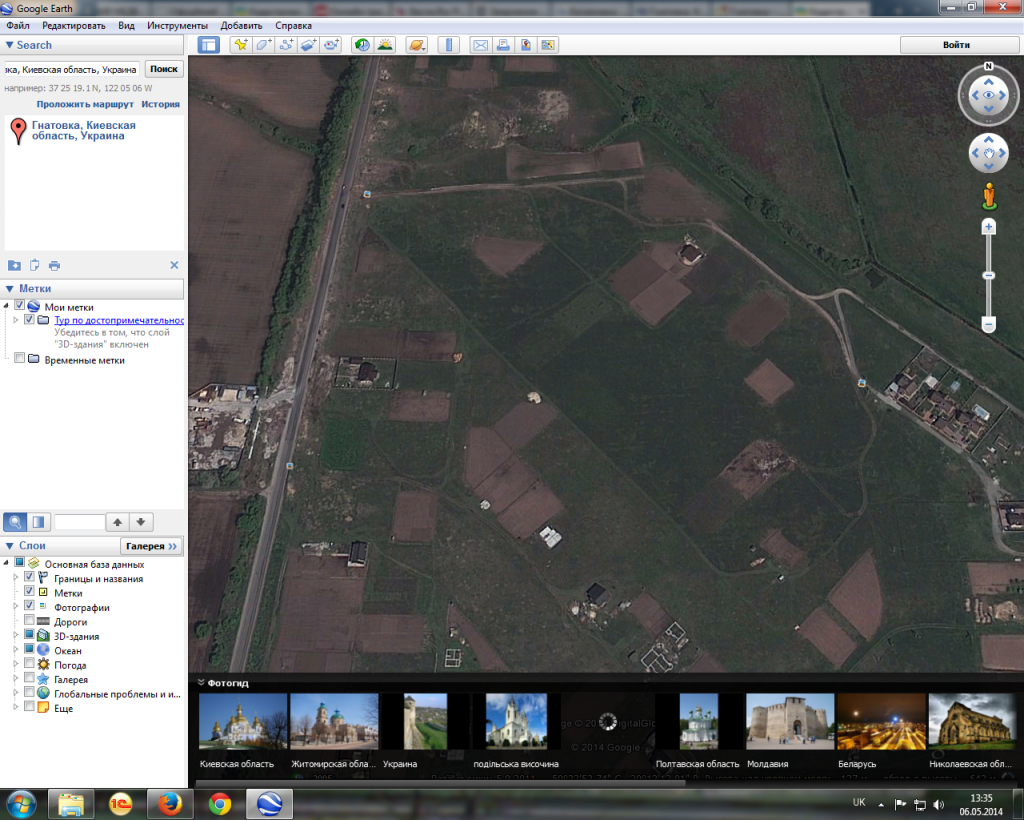The height and width of the screenshot is (820, 1024).
Task: Click the Email envelope toolbar icon
Action: point(480,45)
